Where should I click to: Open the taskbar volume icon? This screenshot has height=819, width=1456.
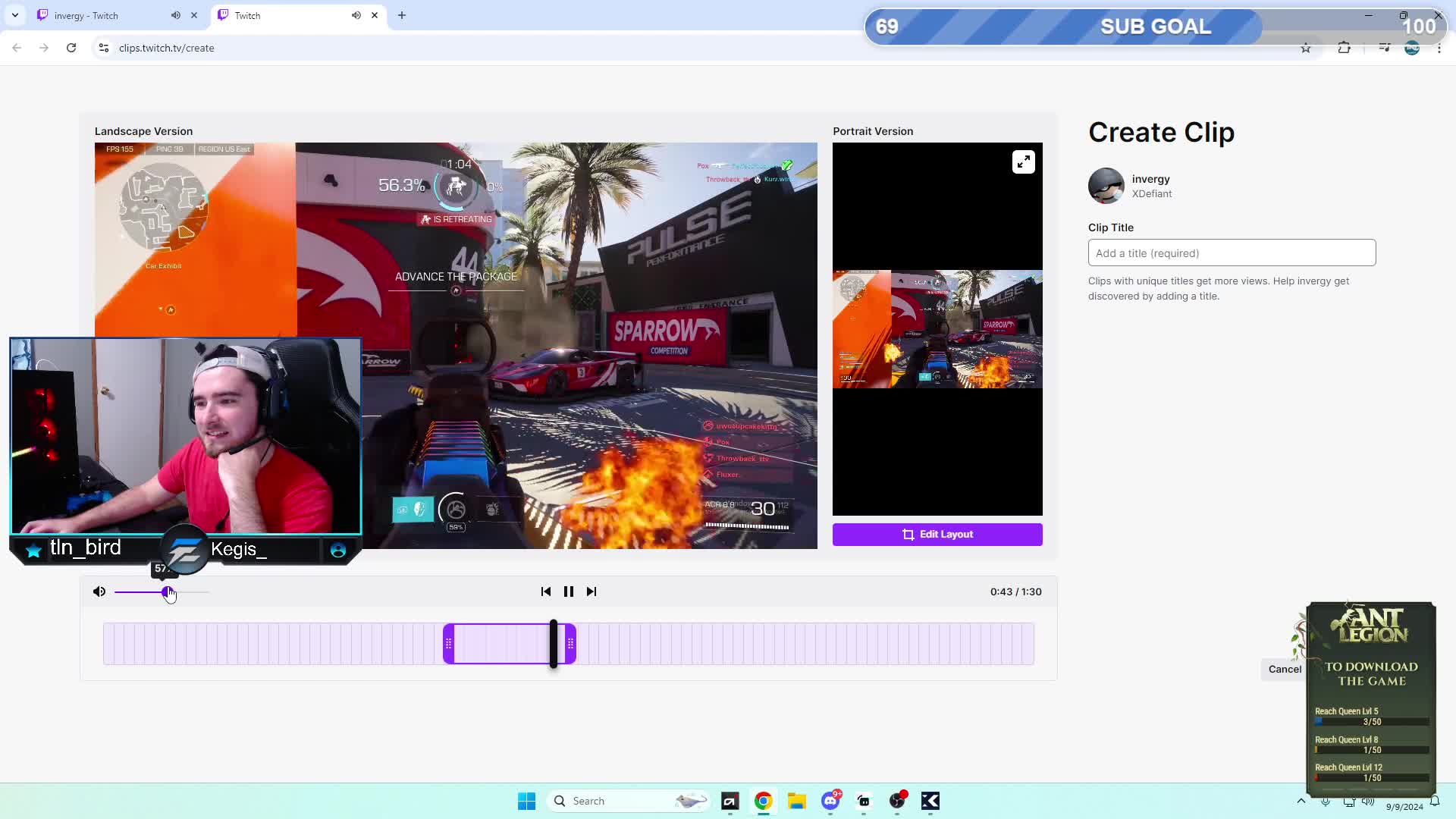point(1368,801)
